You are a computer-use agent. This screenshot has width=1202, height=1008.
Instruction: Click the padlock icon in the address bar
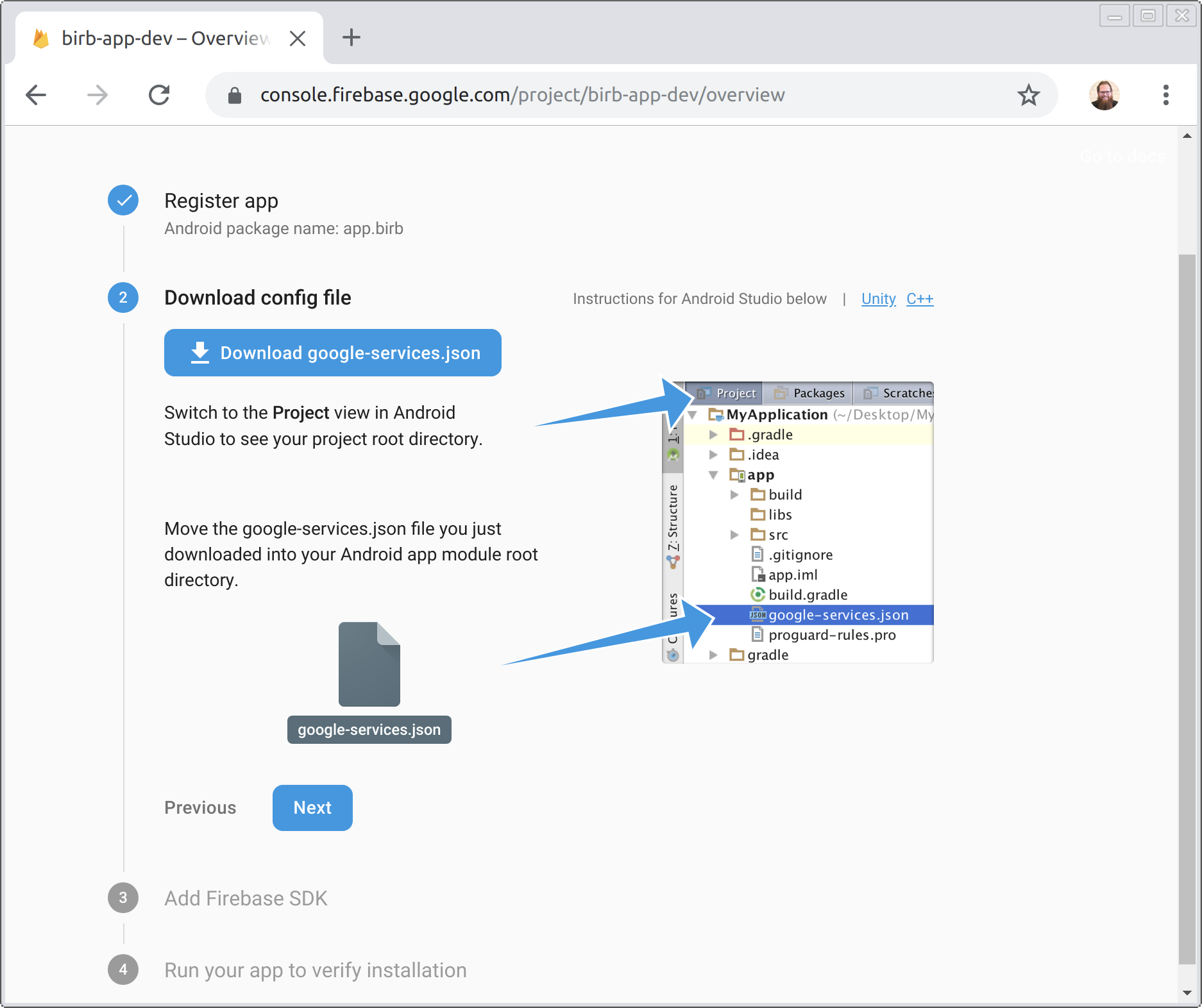(234, 94)
